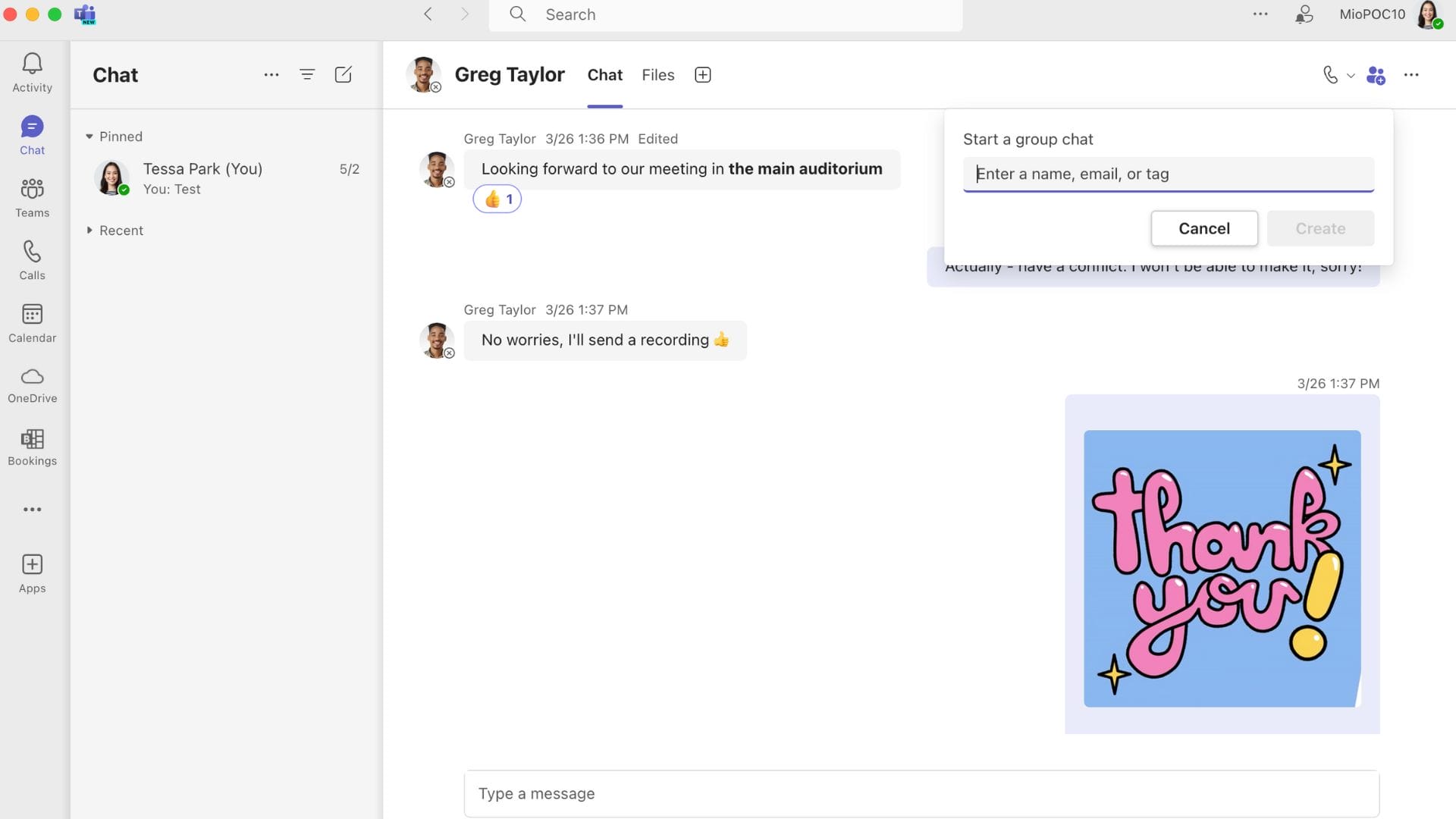The width and height of the screenshot is (1456, 819).
Task: Open the Calls section
Action: (31, 260)
